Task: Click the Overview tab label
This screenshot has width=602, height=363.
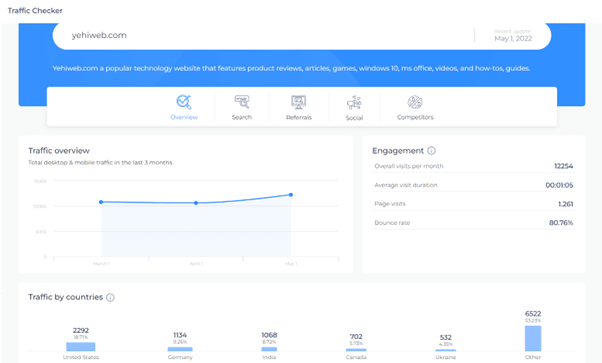Action: point(184,117)
